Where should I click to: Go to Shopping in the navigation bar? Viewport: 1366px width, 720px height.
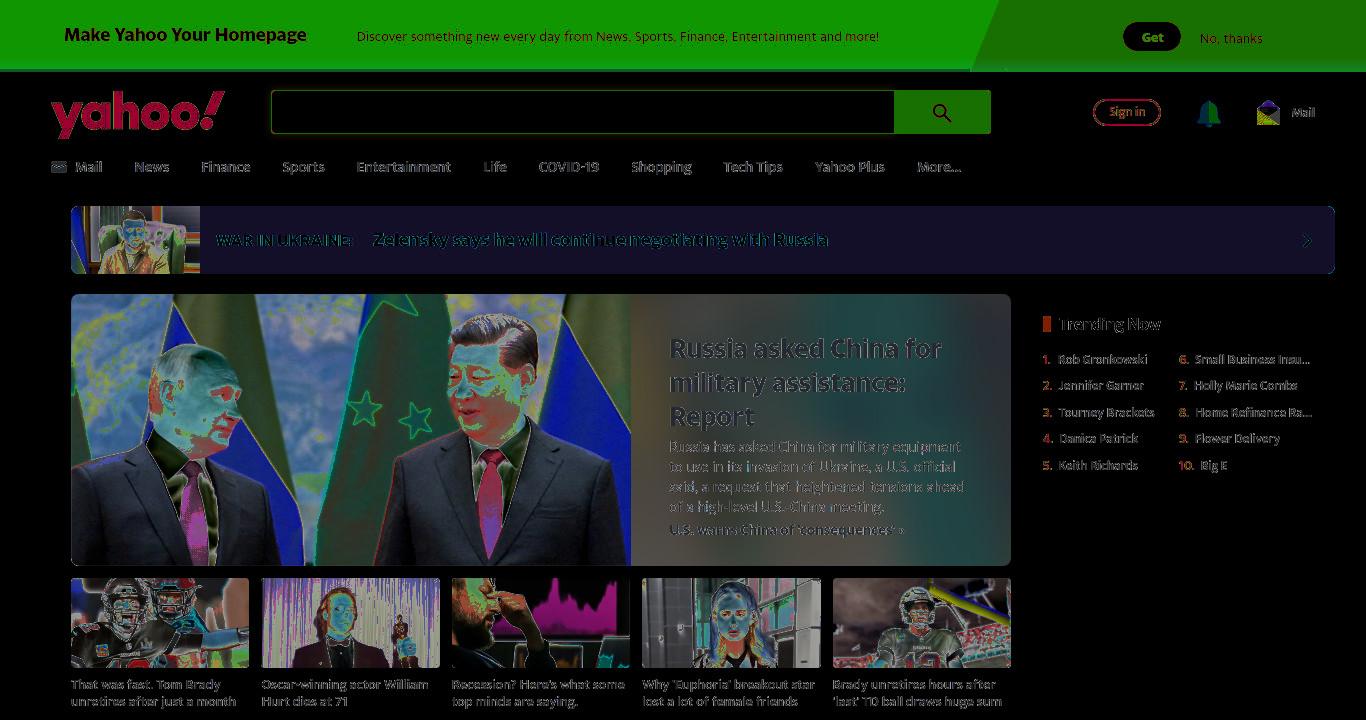(661, 167)
